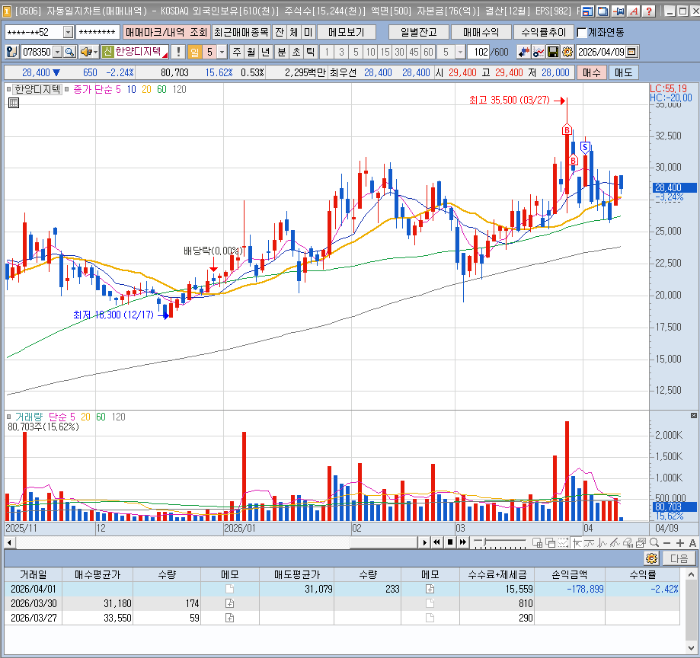Click the password input field

[97, 32]
